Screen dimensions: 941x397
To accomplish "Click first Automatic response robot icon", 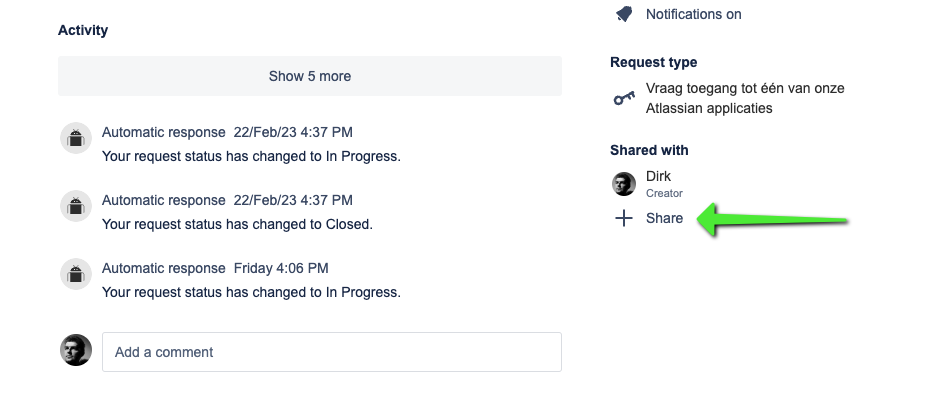I will tap(76, 139).
